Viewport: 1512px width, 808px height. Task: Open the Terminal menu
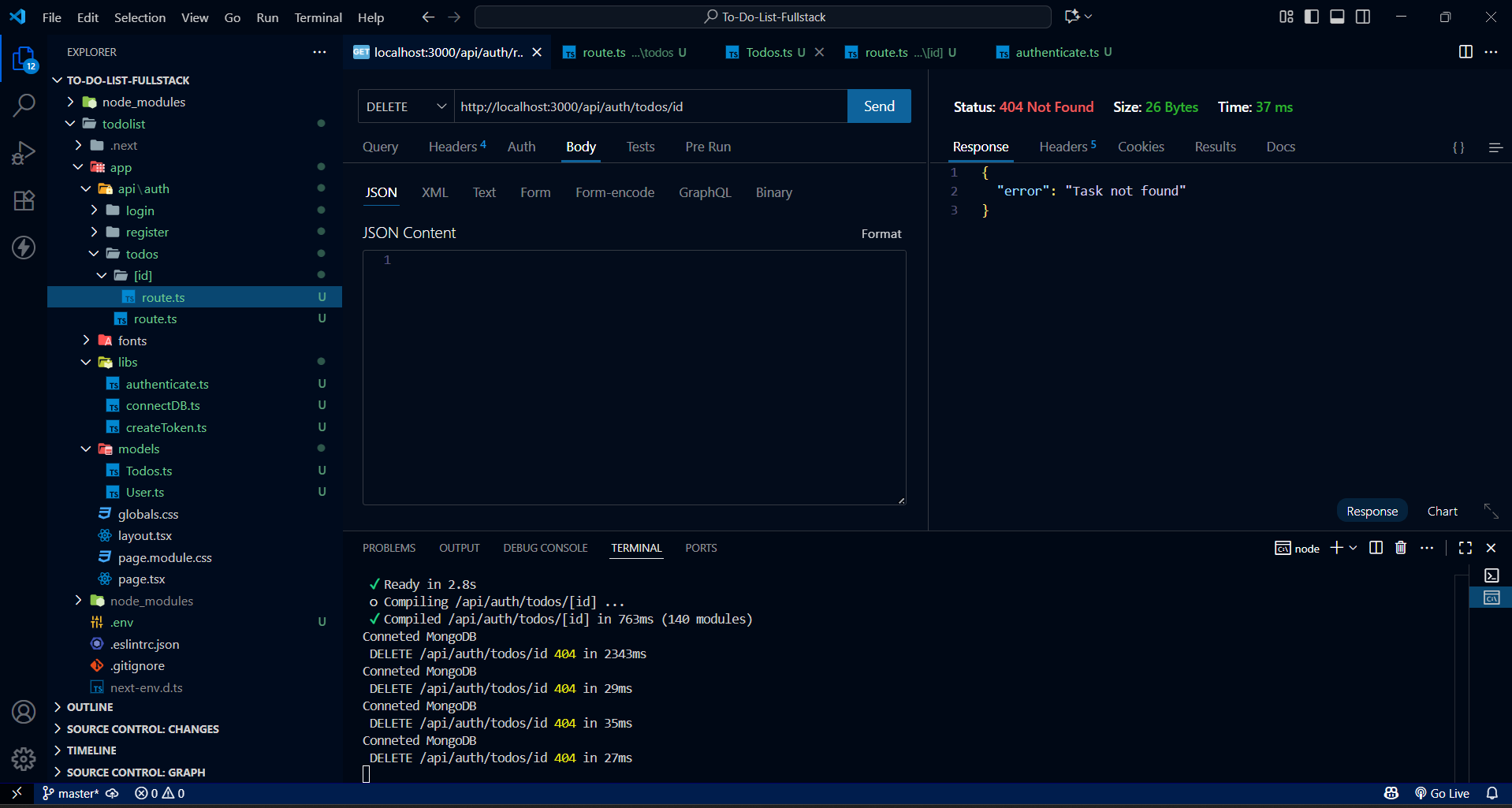click(318, 17)
